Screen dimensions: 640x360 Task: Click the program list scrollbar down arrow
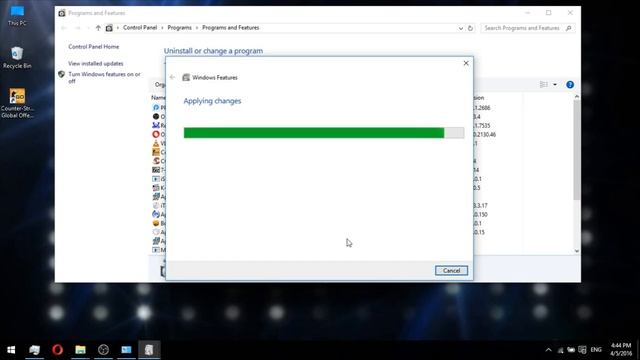click(576, 251)
